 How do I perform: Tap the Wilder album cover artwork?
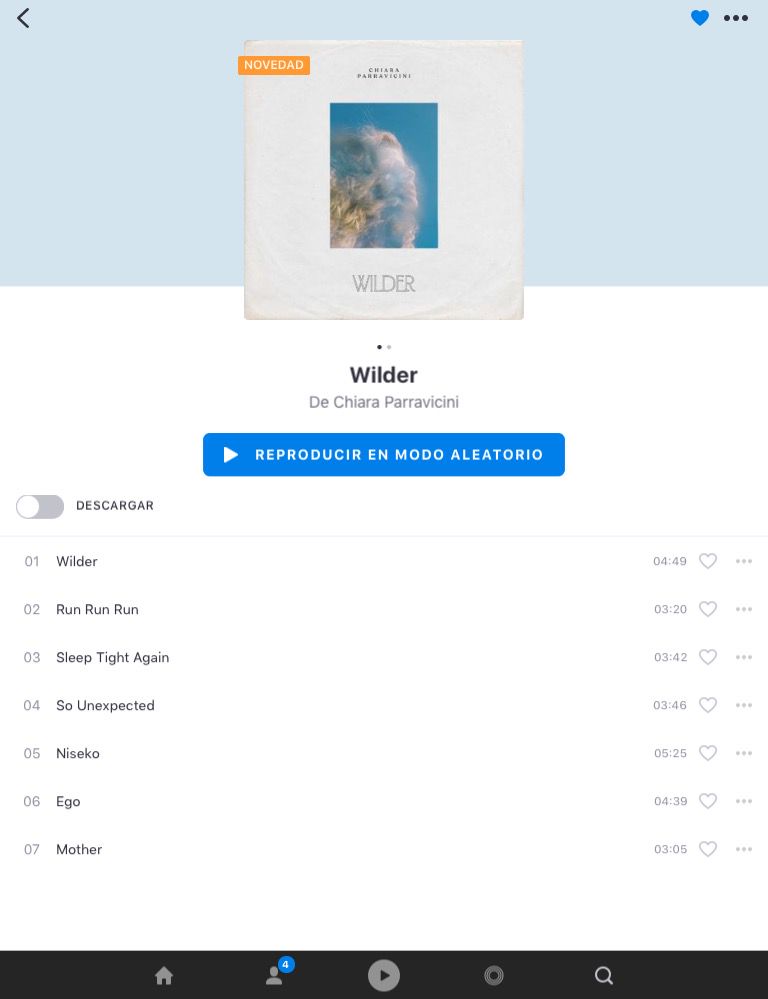[384, 180]
